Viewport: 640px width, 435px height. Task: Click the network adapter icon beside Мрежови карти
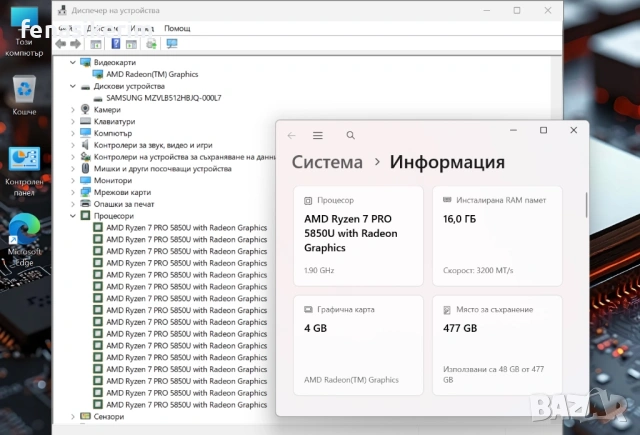85,192
